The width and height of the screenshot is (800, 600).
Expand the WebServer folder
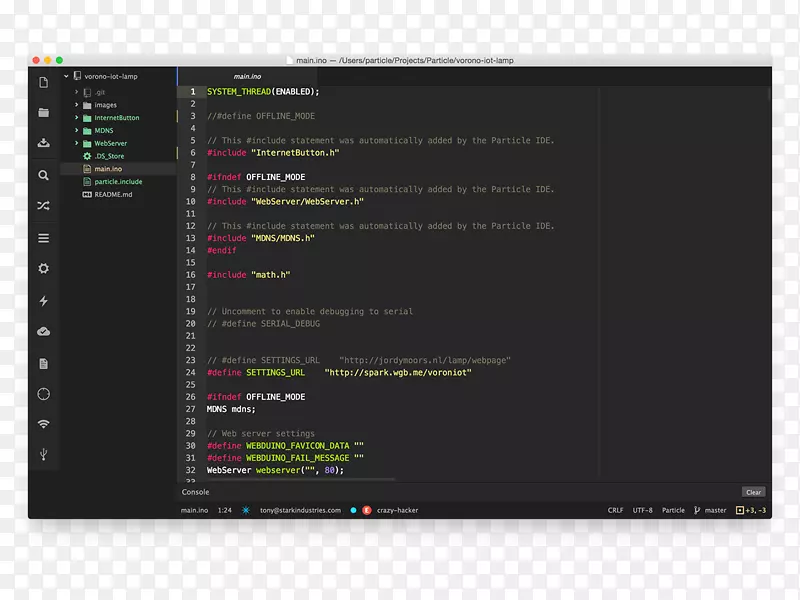click(76, 143)
